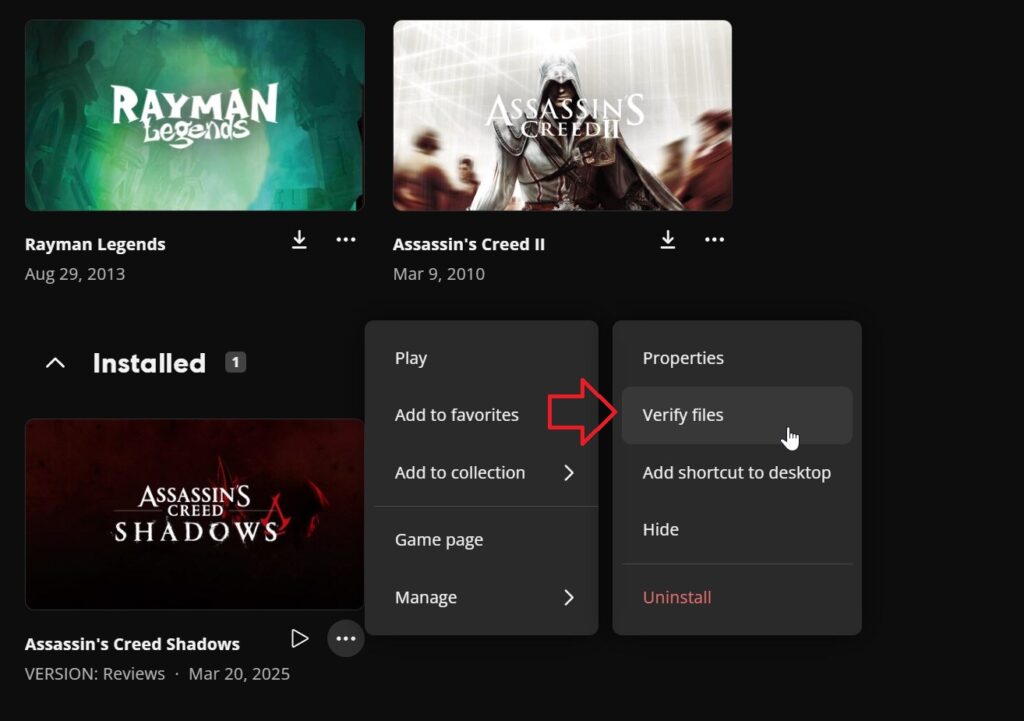Click download icon for Rayman Legends

coord(299,240)
